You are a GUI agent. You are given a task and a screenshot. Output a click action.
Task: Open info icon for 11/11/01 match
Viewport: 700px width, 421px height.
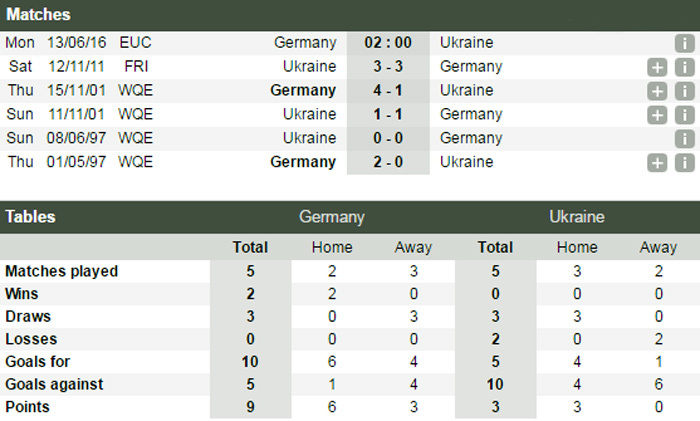click(684, 115)
